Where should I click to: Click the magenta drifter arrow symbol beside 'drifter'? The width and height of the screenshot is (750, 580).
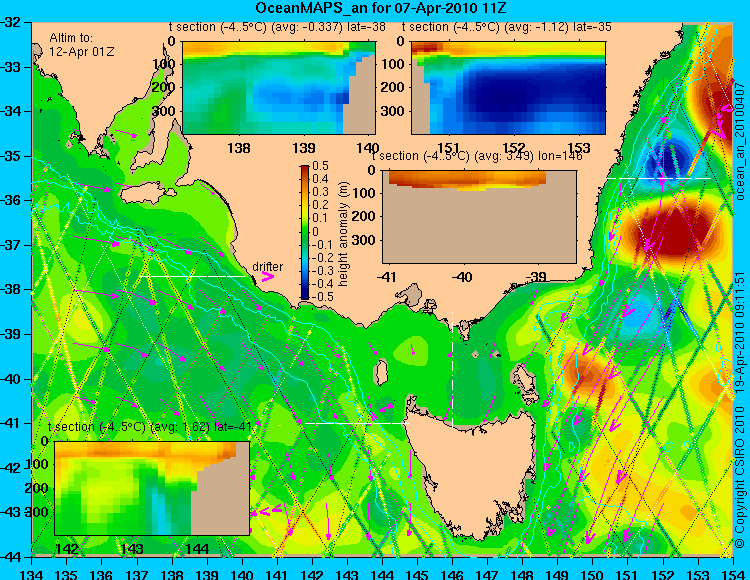[x=267, y=277]
